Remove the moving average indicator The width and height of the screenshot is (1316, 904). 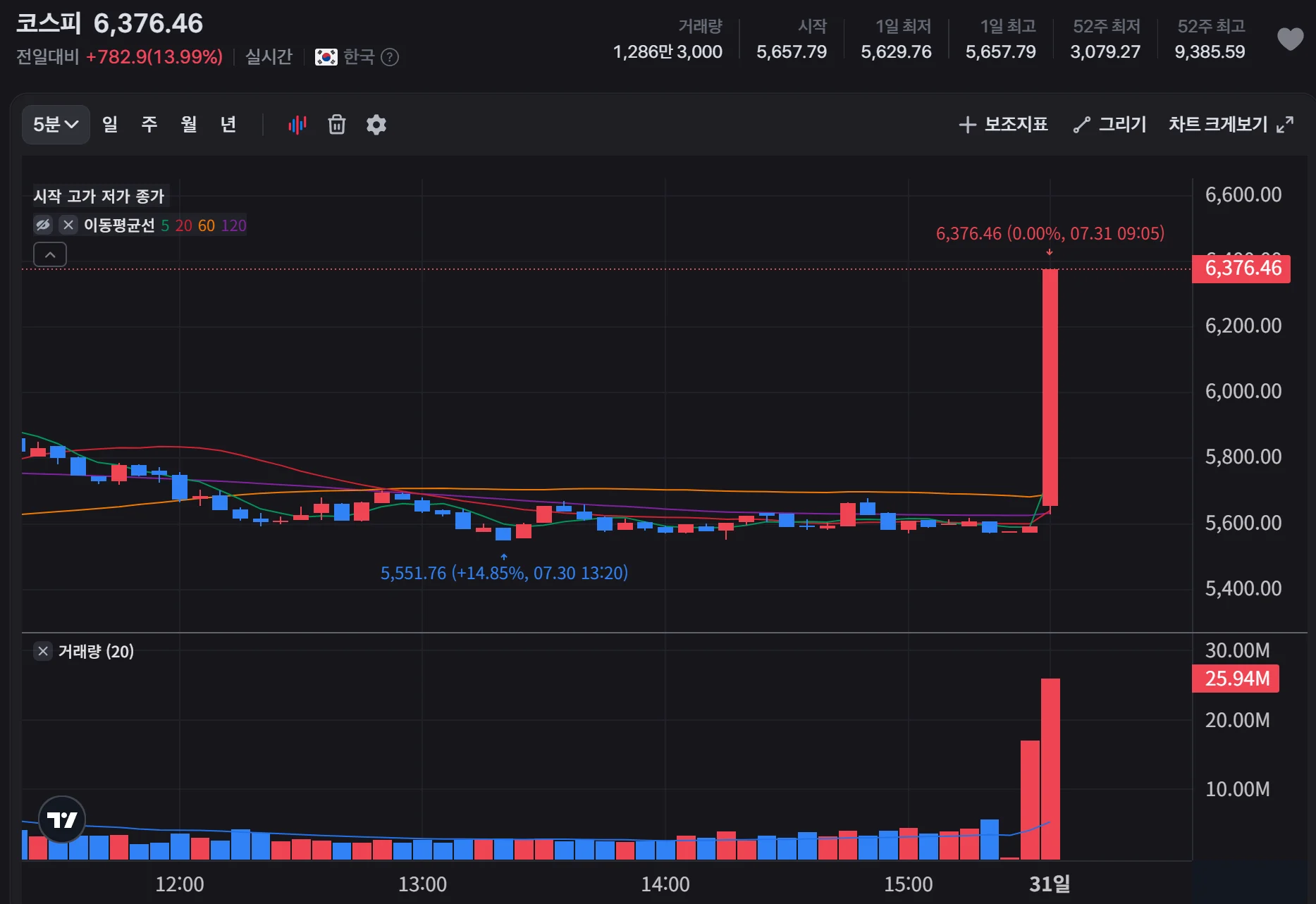point(68,225)
